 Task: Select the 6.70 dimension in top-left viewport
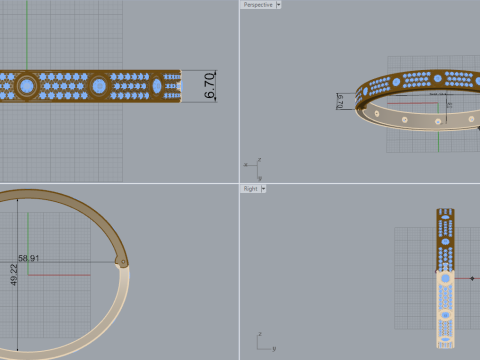210,86
